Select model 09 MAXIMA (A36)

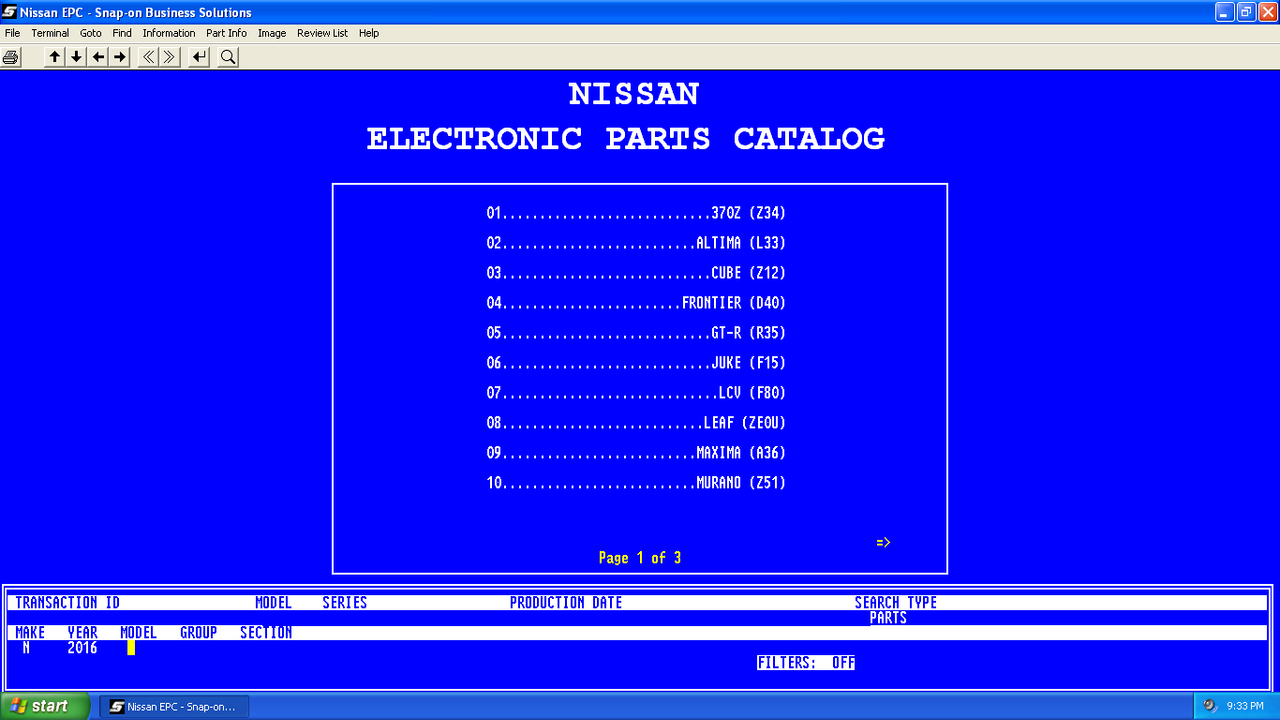pyautogui.click(x=637, y=453)
